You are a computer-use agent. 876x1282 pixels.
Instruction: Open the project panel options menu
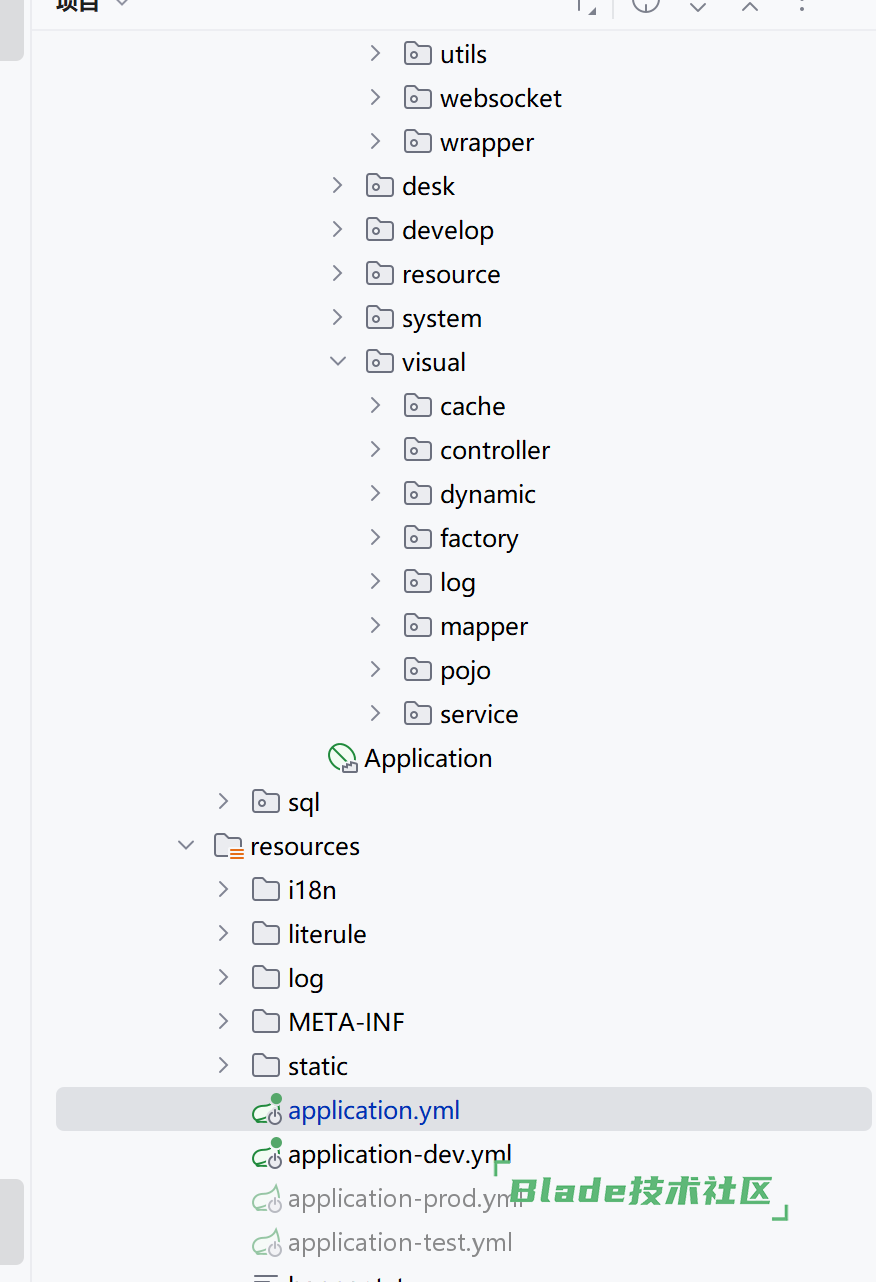click(802, 5)
